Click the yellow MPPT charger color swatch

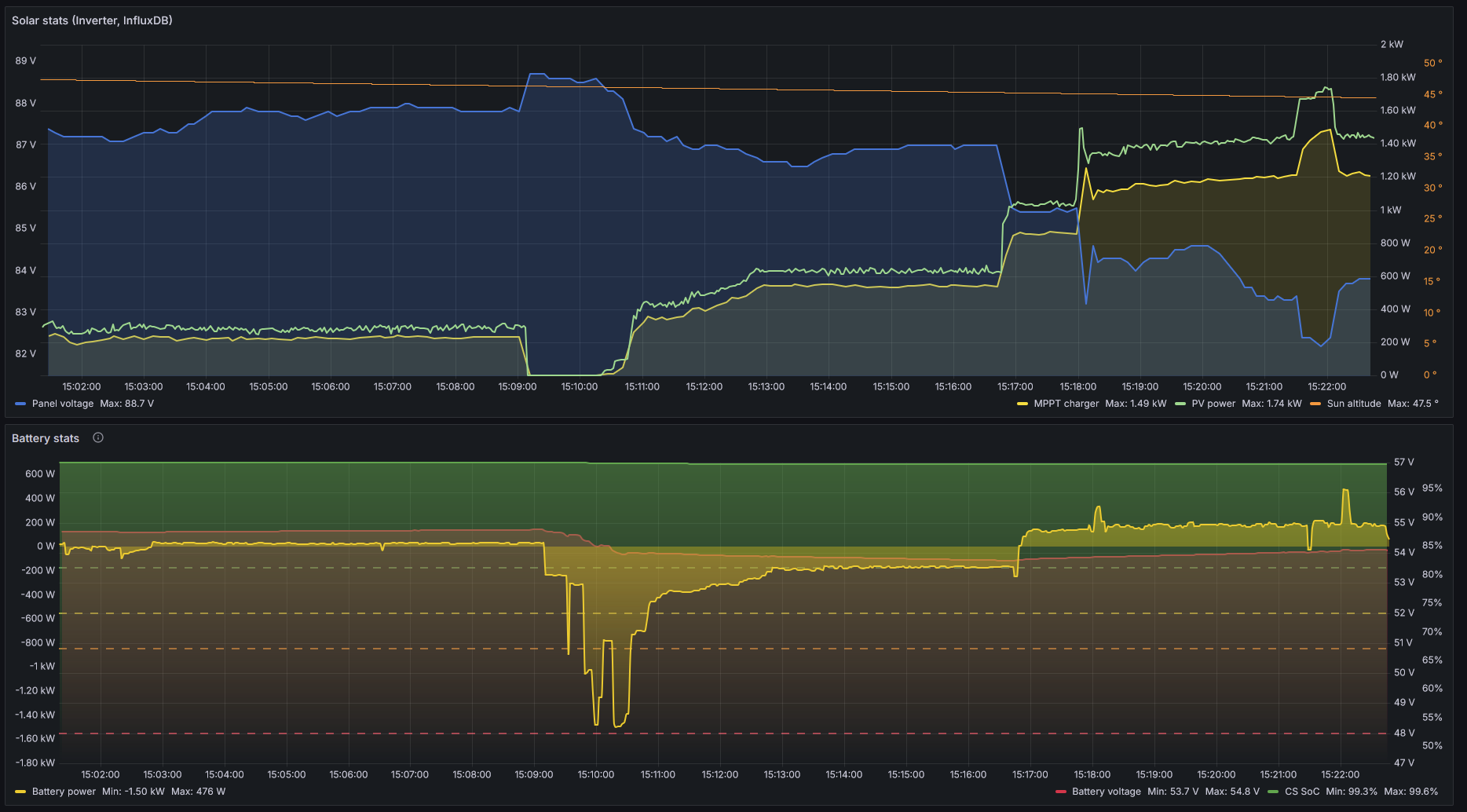point(1022,404)
